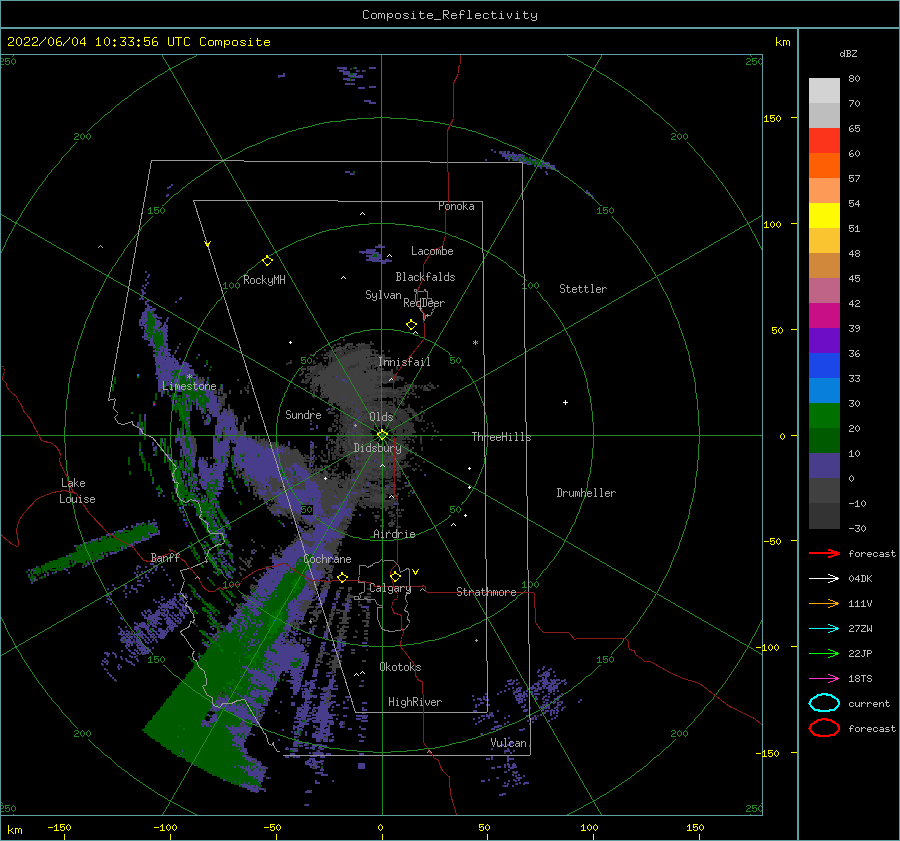
Task: Click the Calgary city label
Action: (390, 588)
